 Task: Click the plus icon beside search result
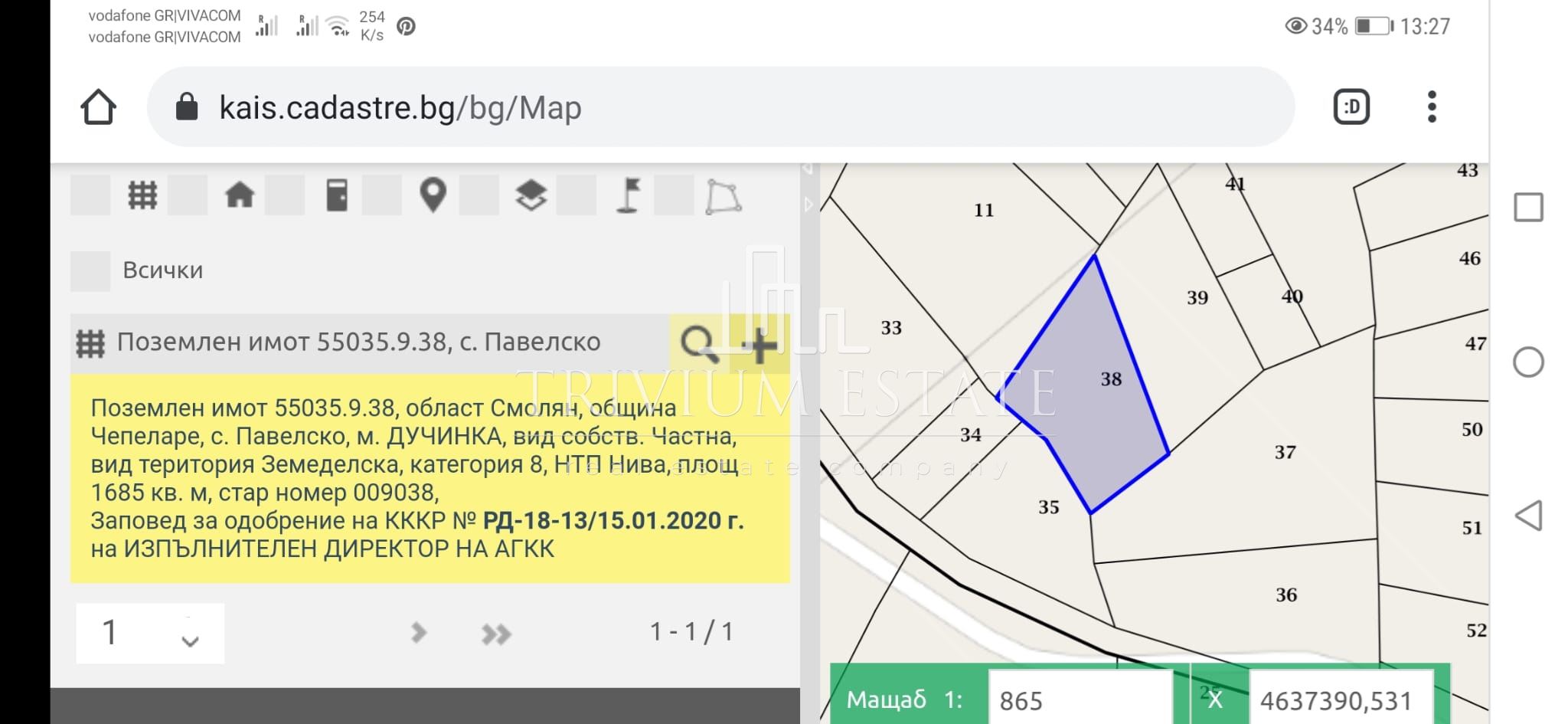(759, 344)
